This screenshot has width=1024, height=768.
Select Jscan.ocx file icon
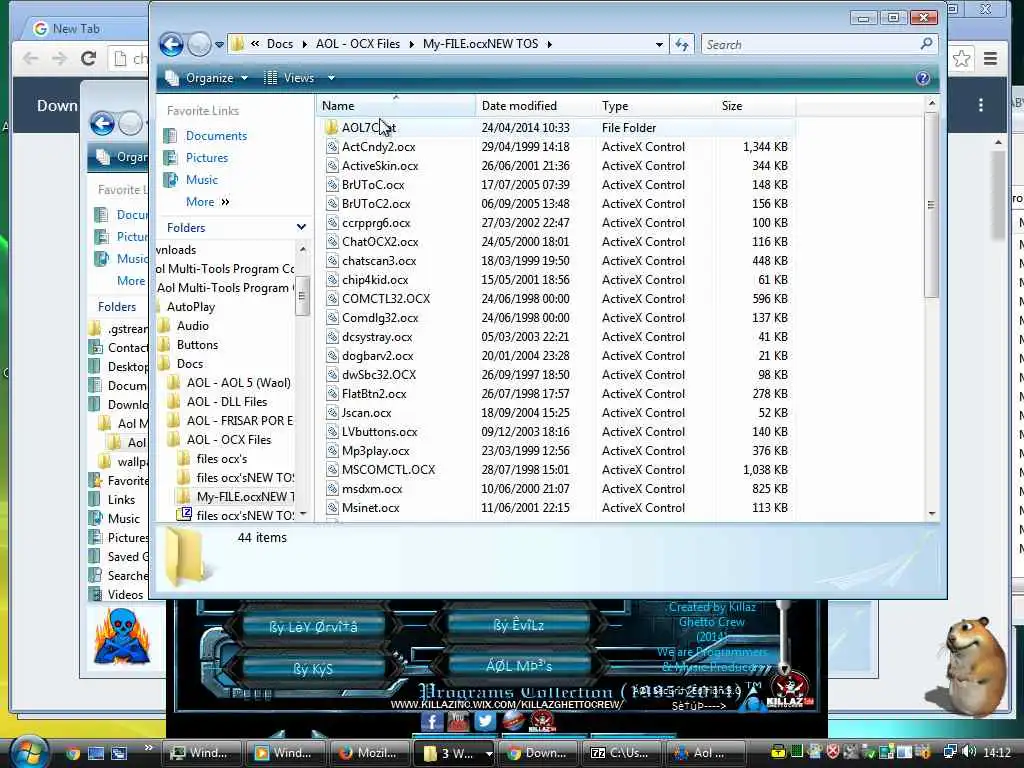(x=332, y=413)
